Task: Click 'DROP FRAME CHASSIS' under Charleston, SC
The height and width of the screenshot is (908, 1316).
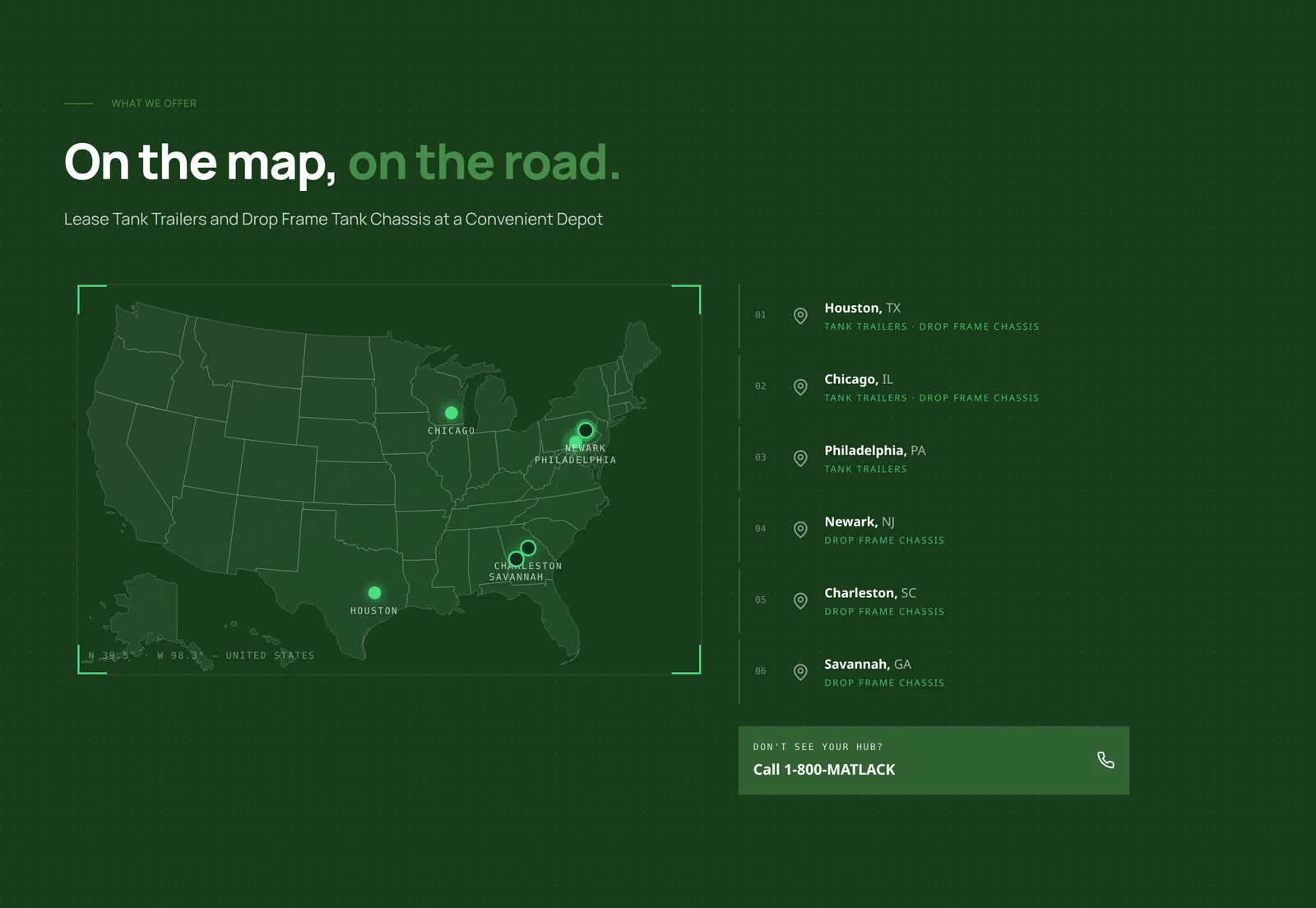Action: click(x=884, y=612)
